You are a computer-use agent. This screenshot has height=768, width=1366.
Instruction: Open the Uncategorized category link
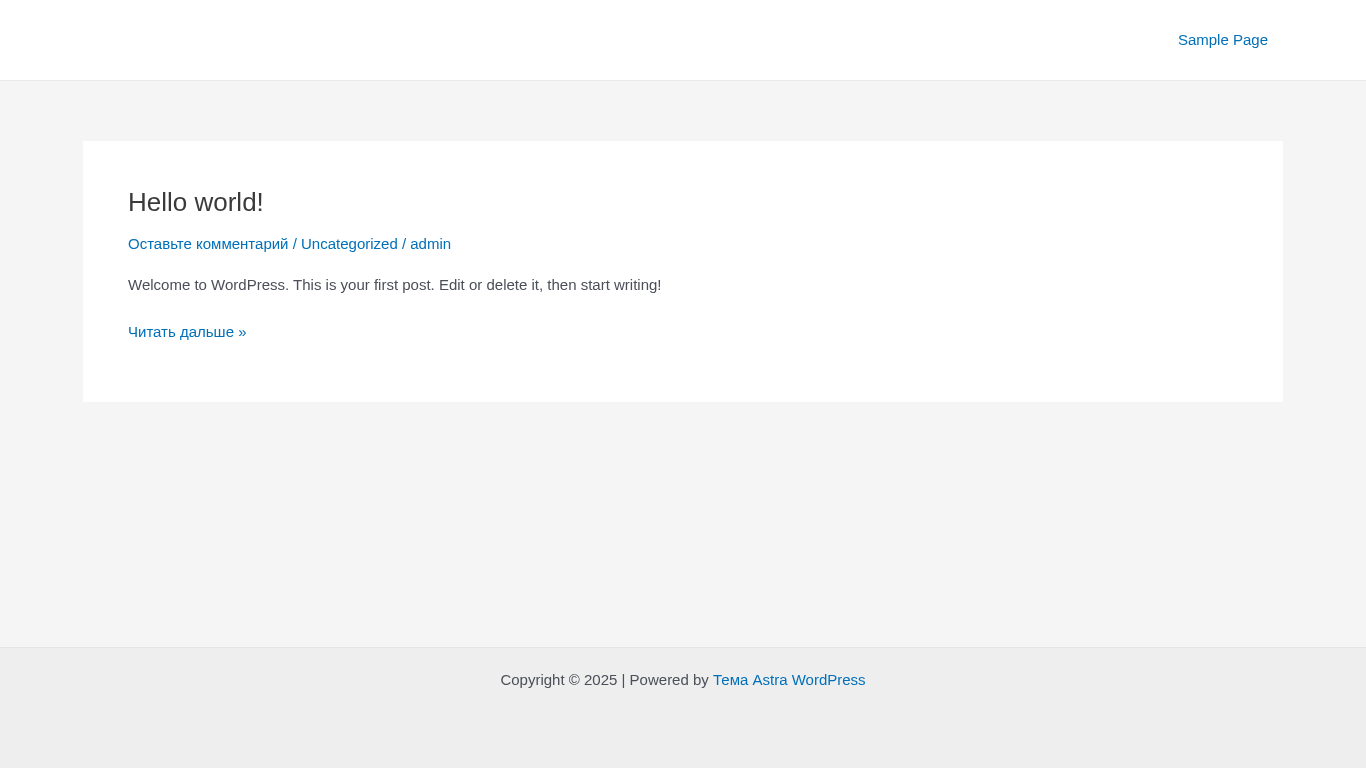pyautogui.click(x=349, y=244)
